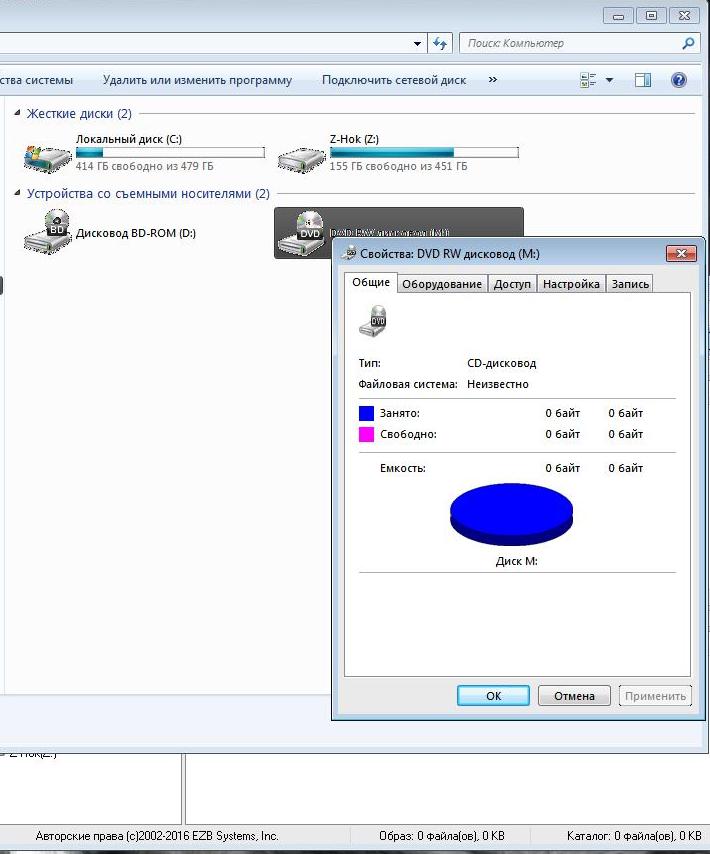Switch to the Общие tab
This screenshot has height=854, width=710.
click(x=371, y=282)
